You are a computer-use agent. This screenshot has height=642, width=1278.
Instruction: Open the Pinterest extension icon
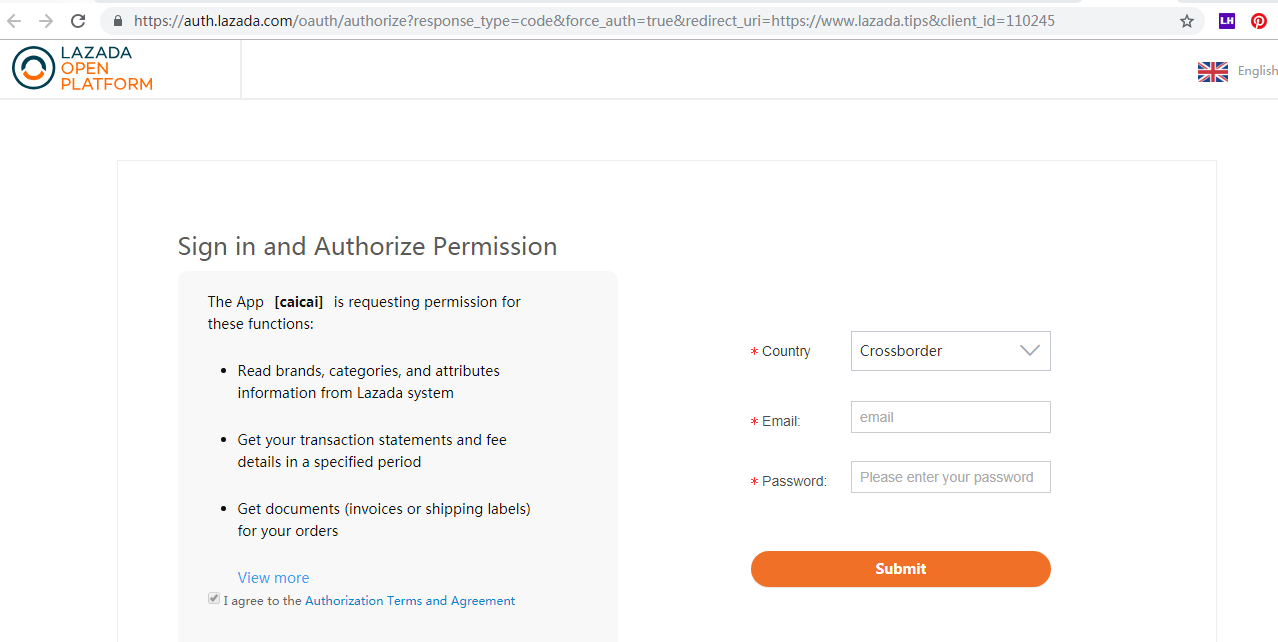pos(1259,21)
